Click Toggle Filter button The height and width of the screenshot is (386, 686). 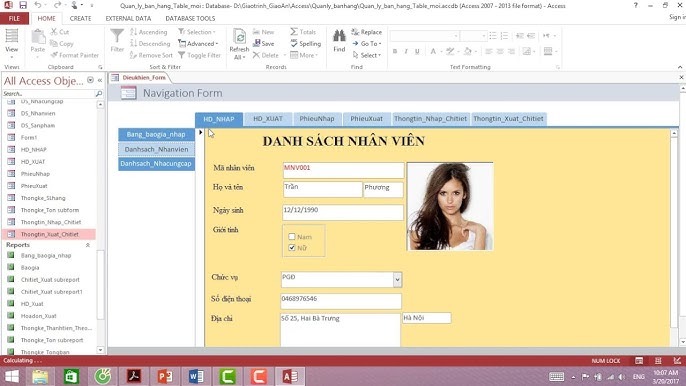pos(200,55)
